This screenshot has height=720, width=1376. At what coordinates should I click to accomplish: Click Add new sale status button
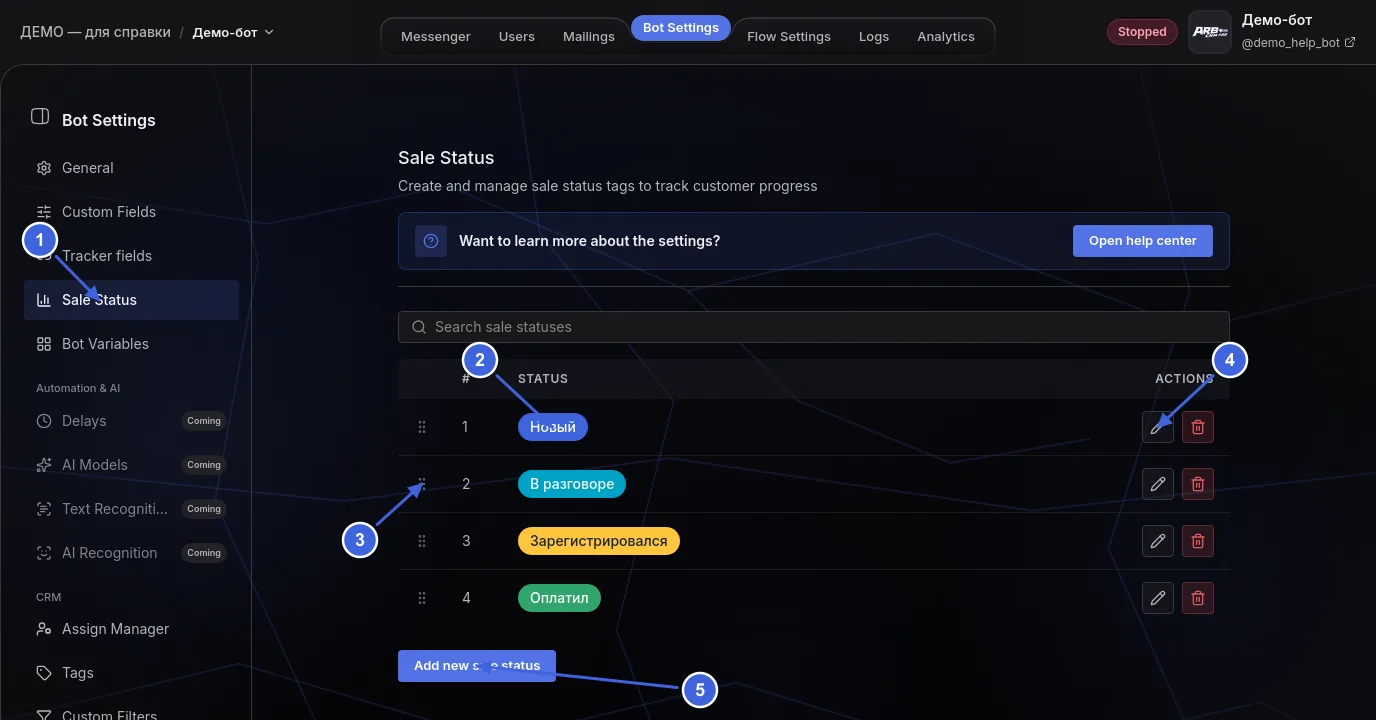[x=477, y=666]
